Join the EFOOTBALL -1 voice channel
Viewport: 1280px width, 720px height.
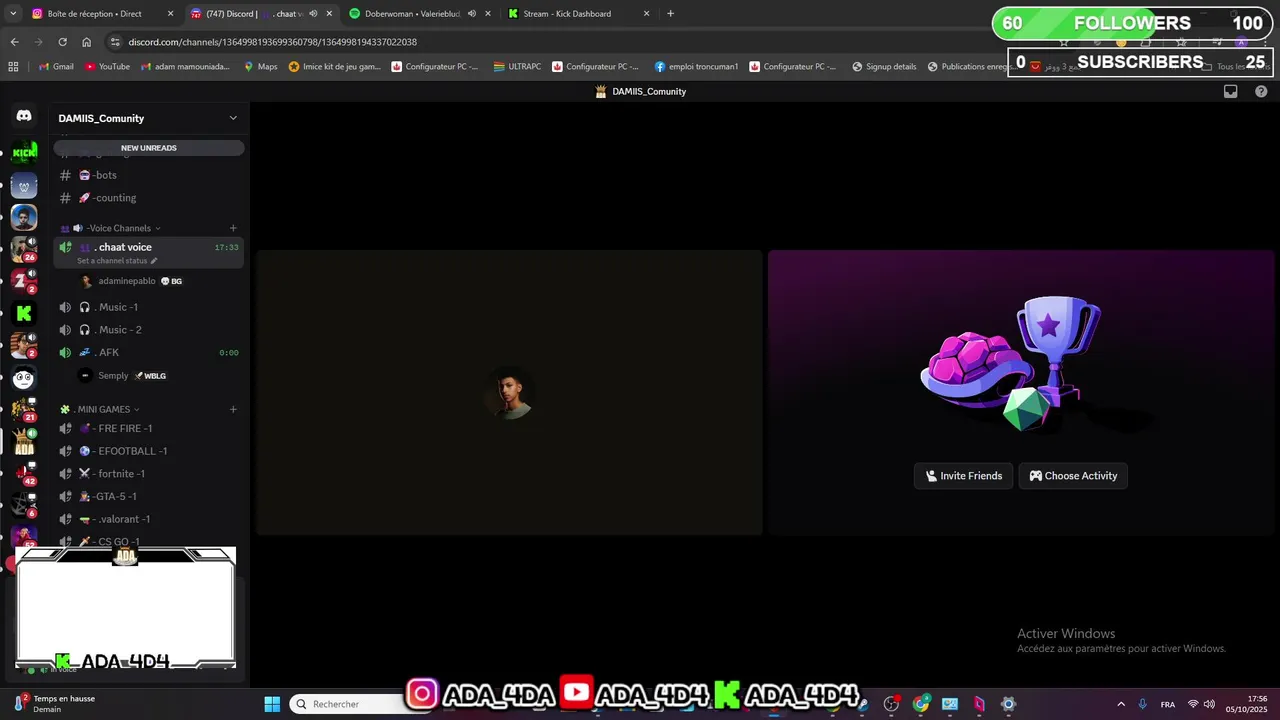click(149, 451)
